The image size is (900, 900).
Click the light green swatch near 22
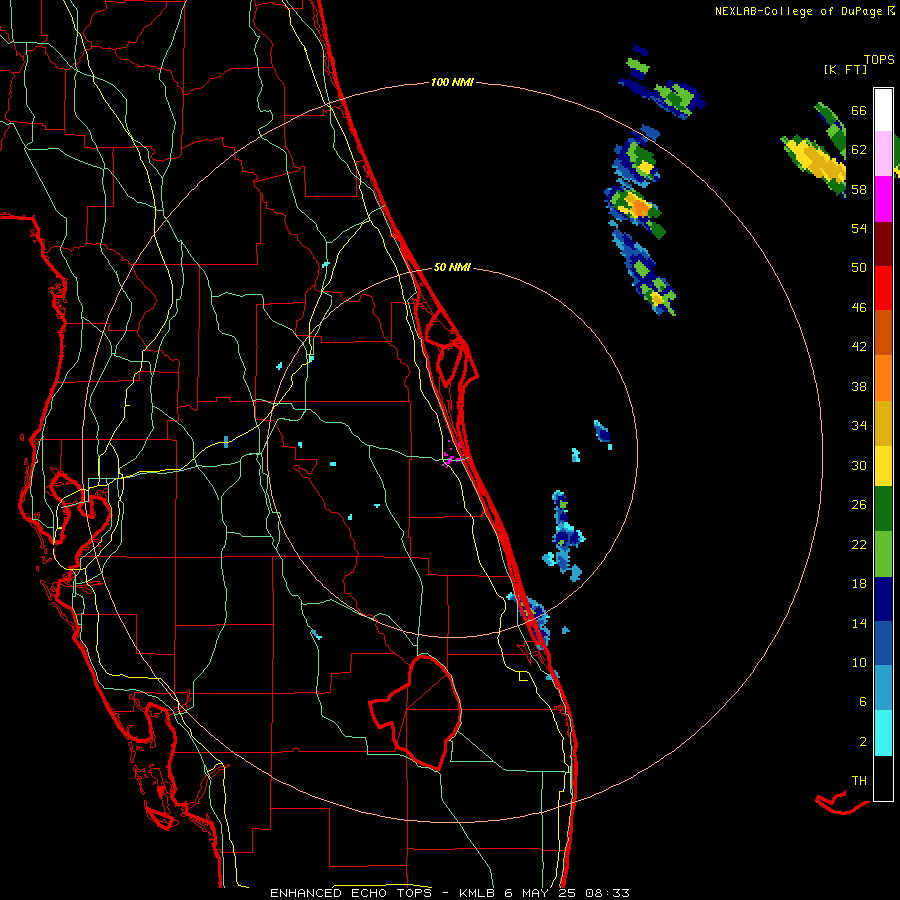click(883, 554)
